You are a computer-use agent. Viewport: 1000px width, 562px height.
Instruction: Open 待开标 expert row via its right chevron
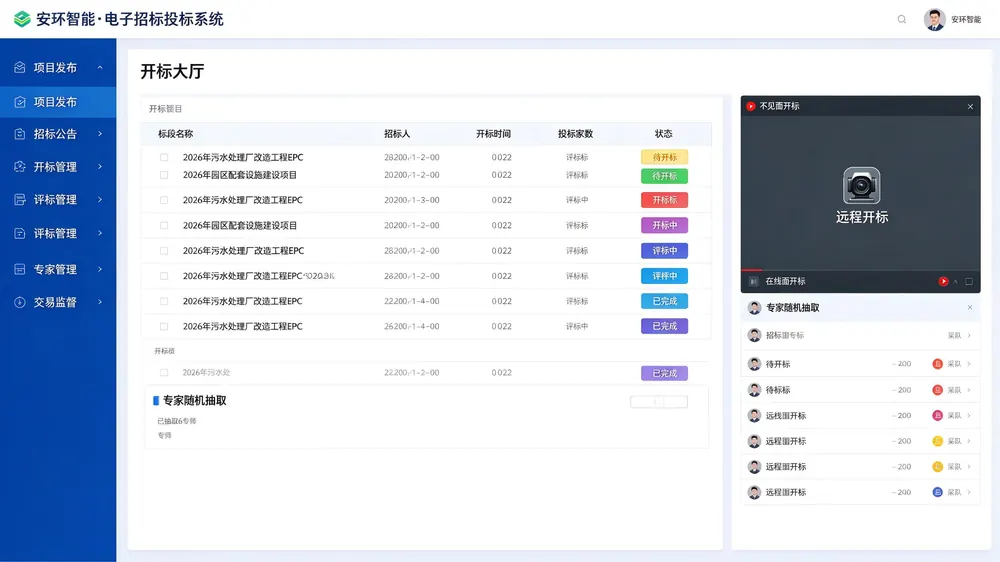[x=969, y=364]
